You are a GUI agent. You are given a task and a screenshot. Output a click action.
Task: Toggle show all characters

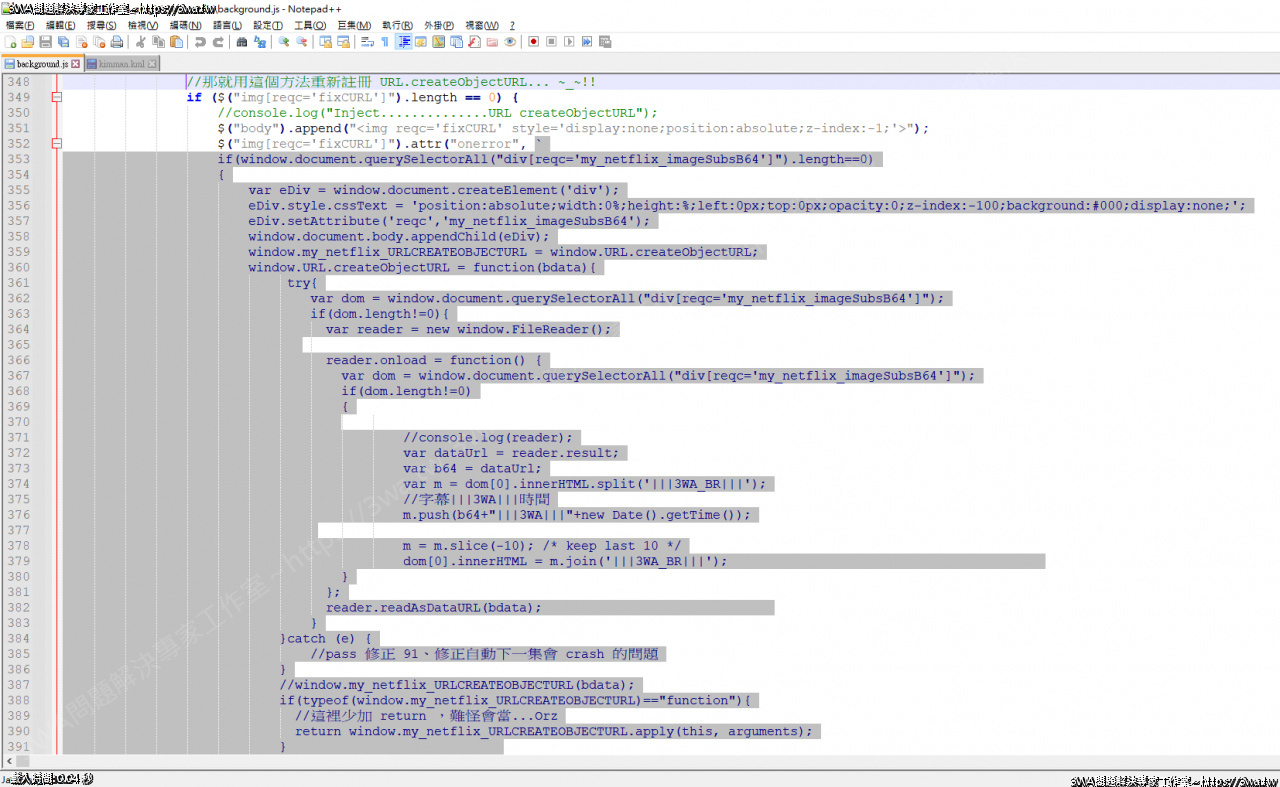384,42
